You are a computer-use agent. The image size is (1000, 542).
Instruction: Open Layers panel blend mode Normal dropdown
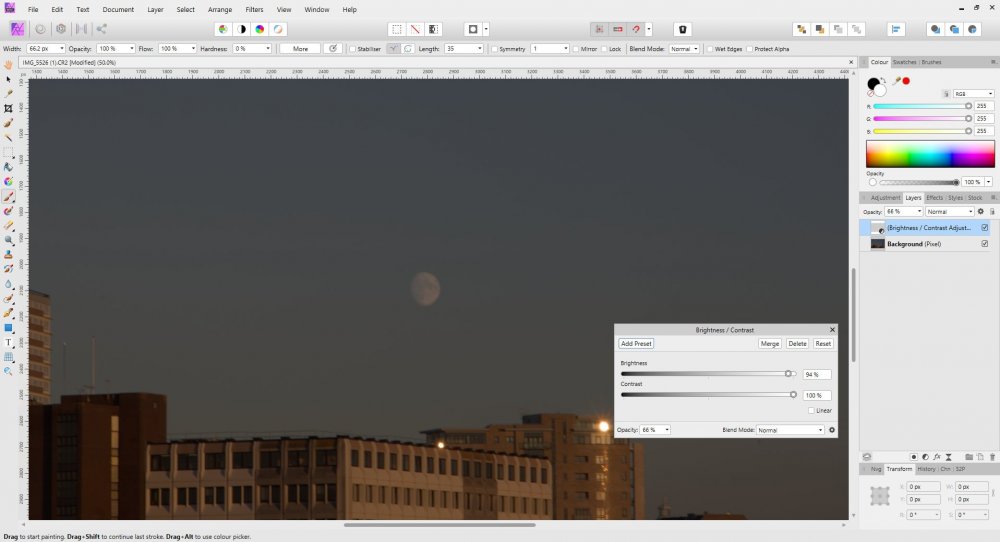click(950, 211)
